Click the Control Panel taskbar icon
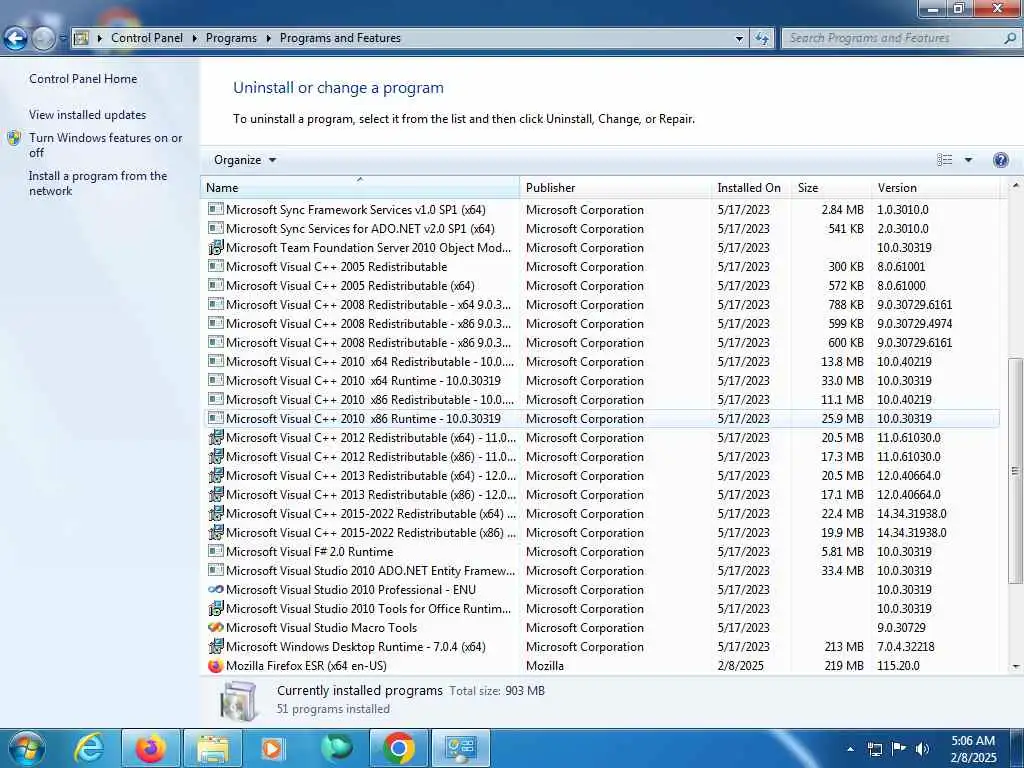1024x768 pixels. (460, 748)
